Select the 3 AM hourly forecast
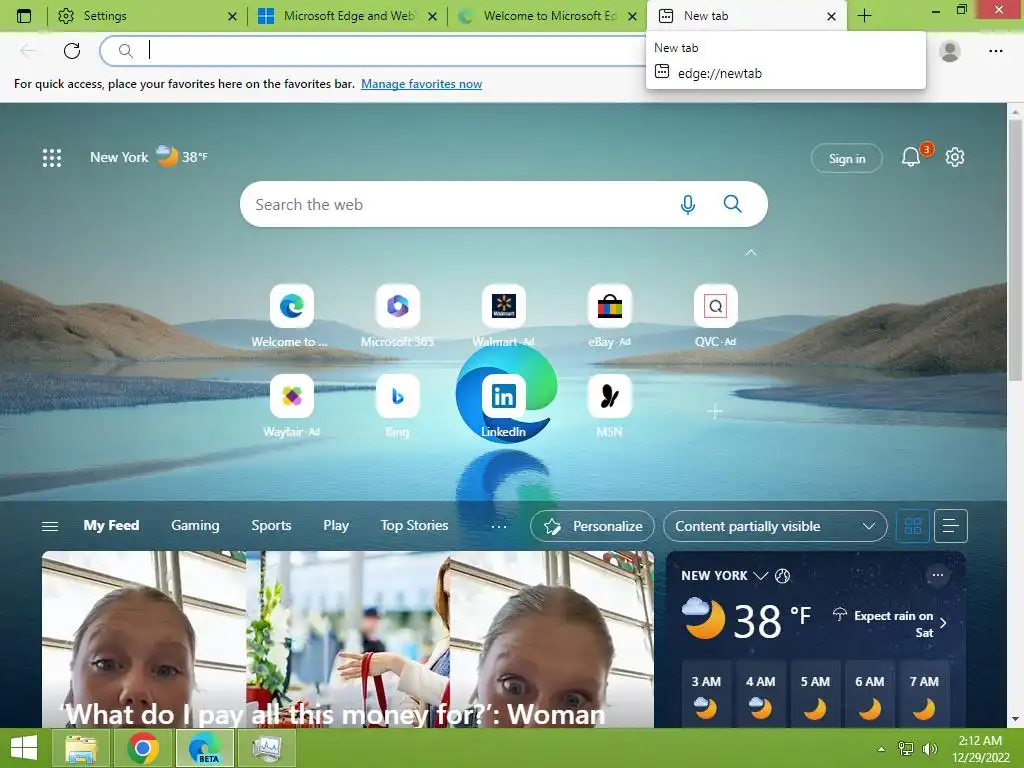The height and width of the screenshot is (768, 1024). [x=706, y=695]
